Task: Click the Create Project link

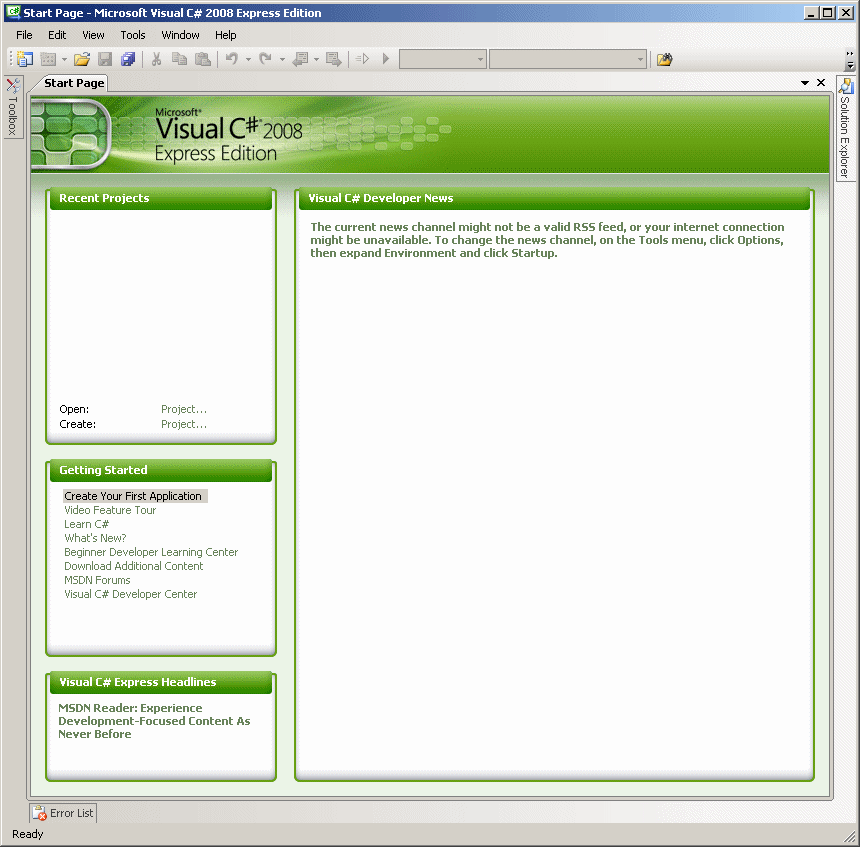Action: [183, 423]
